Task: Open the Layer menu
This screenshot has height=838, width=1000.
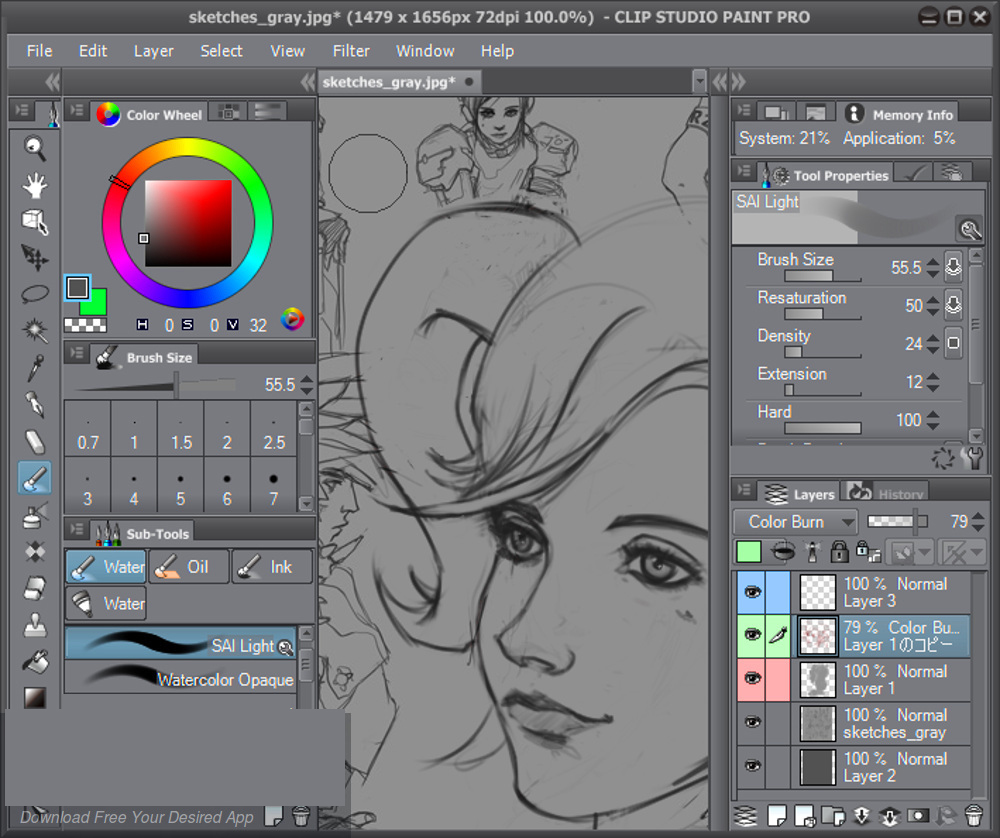Action: [x=153, y=51]
